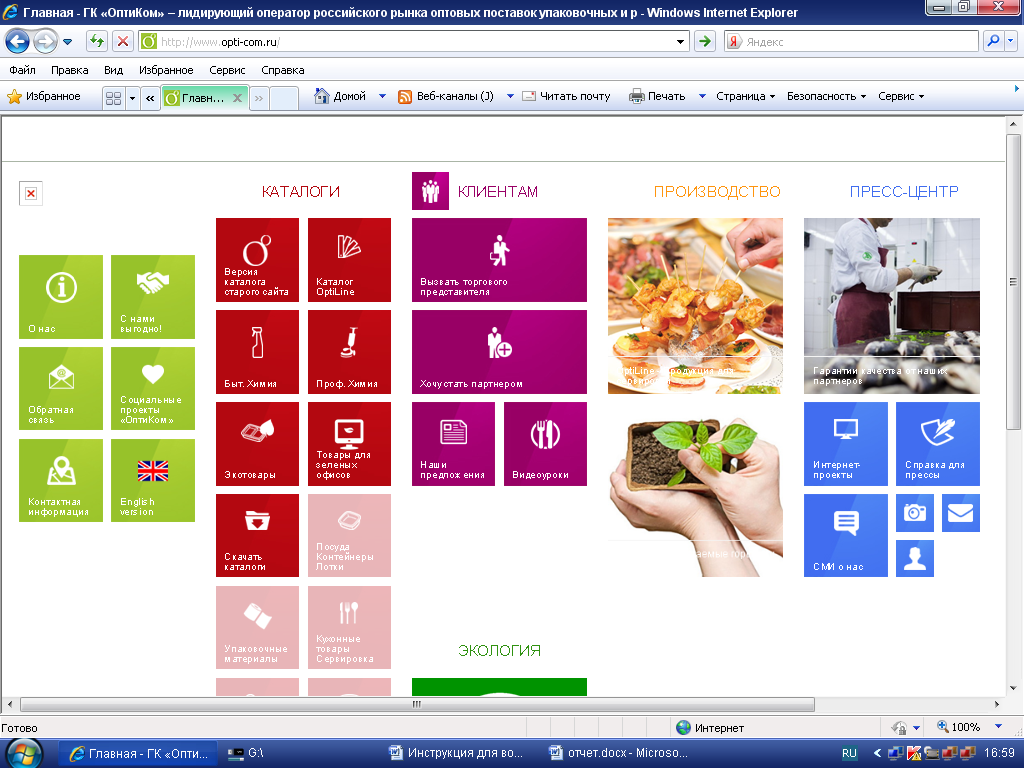The width and height of the screenshot is (1024, 768).
Task: Open the Безопасность dropdown menu
Action: (x=826, y=96)
